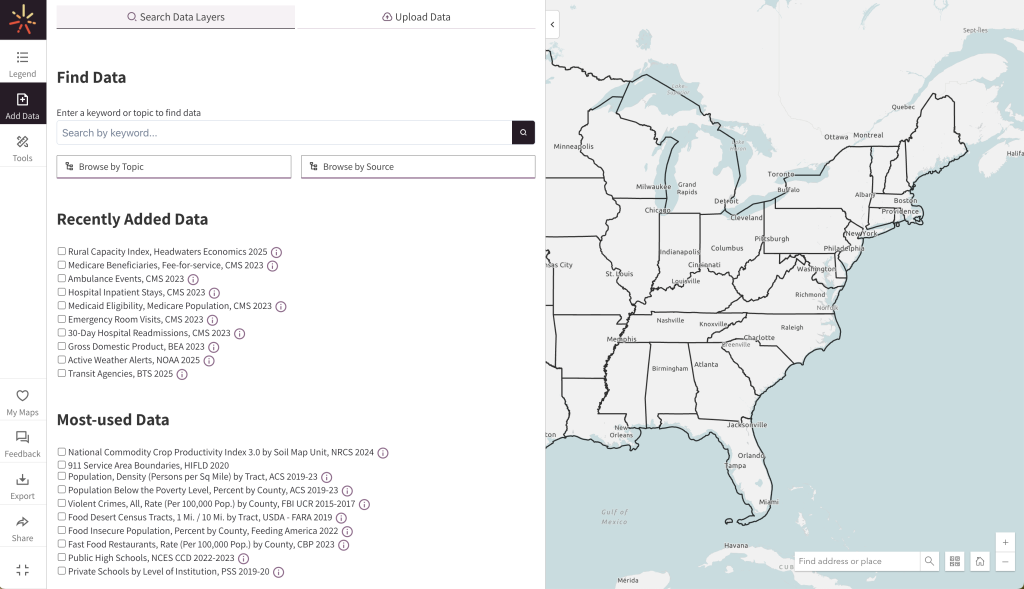
Task: Click the Share icon in sidebar
Action: pos(22,527)
